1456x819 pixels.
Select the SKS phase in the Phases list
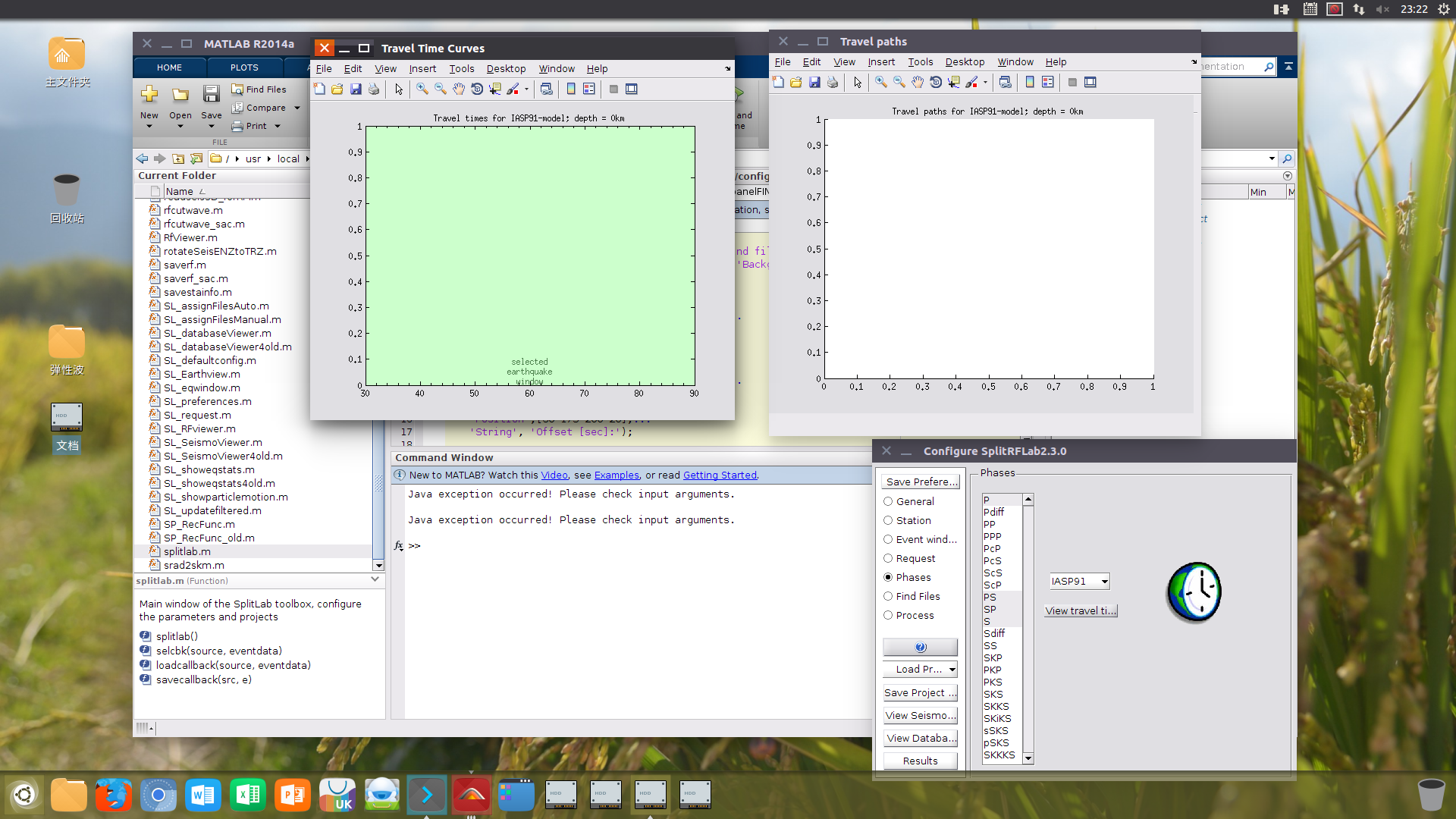point(993,694)
